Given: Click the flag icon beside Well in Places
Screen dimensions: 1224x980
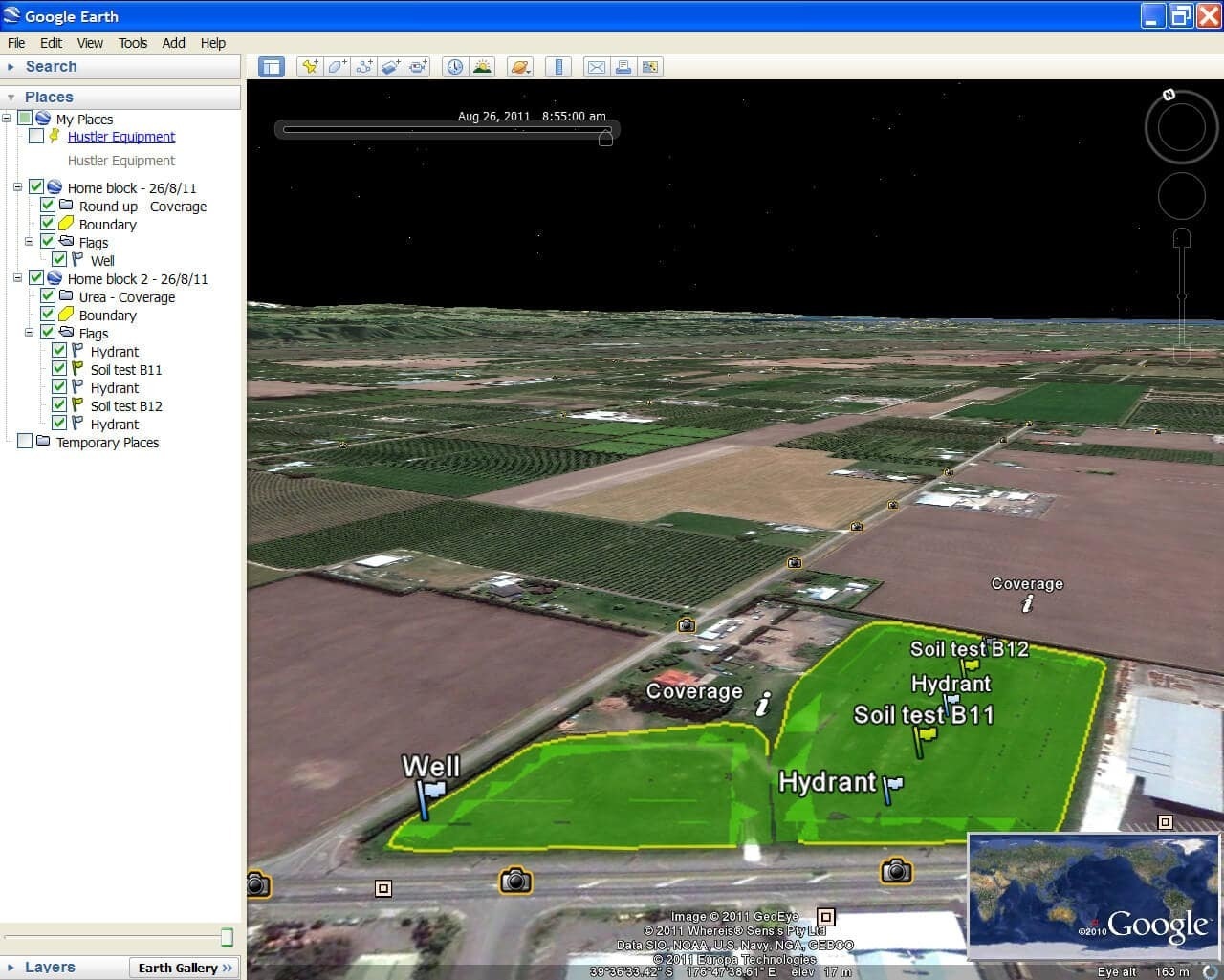Looking at the screenshot, I should pos(77,260).
